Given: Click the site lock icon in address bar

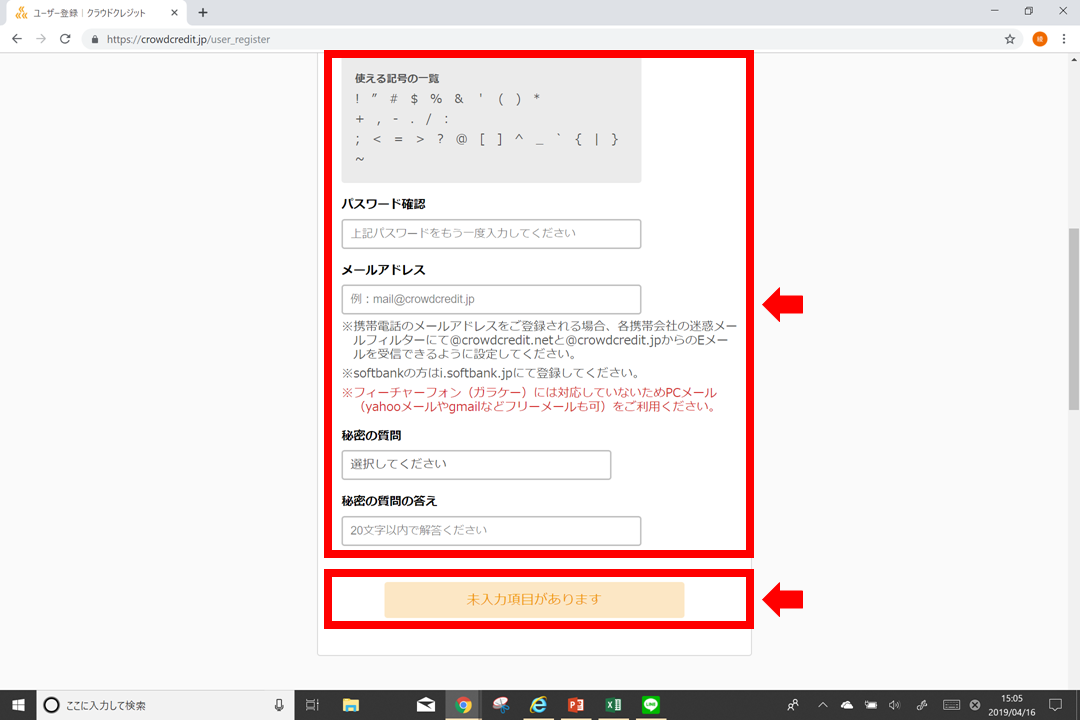Looking at the screenshot, I should [x=95, y=39].
